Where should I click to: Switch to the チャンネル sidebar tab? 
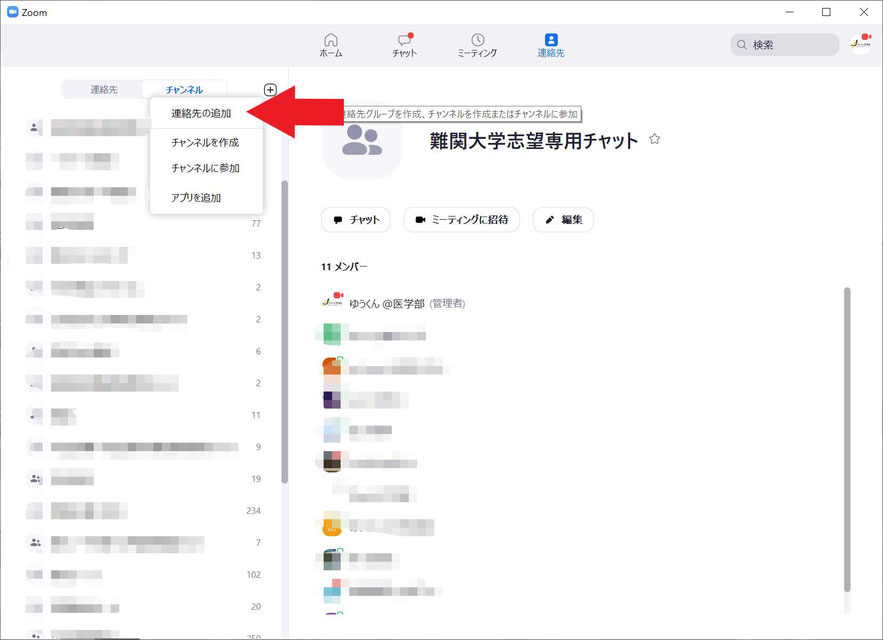[184, 90]
